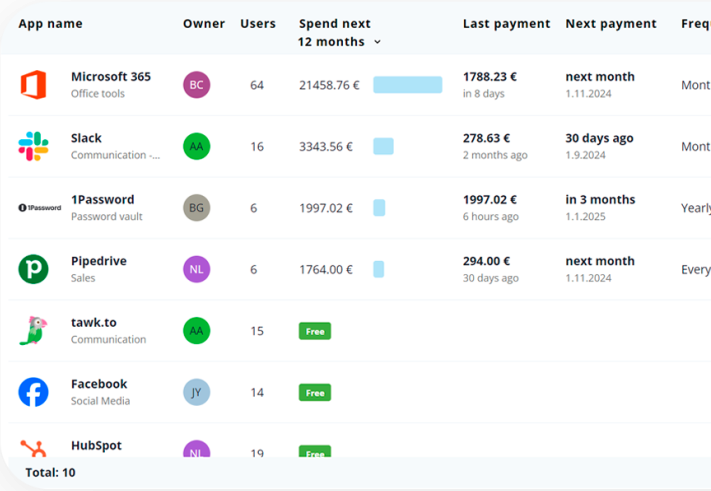The height and width of the screenshot is (491, 711).
Task: Click the 1.9.2024 date
Action: coord(585,155)
